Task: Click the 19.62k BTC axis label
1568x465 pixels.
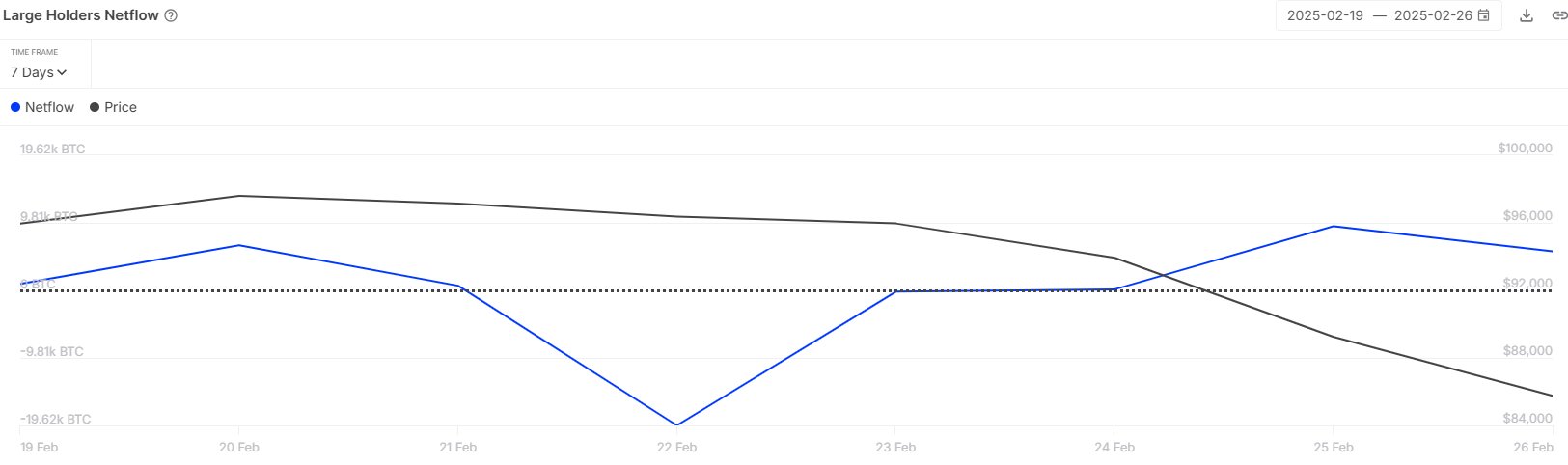Action: pyautogui.click(x=53, y=150)
